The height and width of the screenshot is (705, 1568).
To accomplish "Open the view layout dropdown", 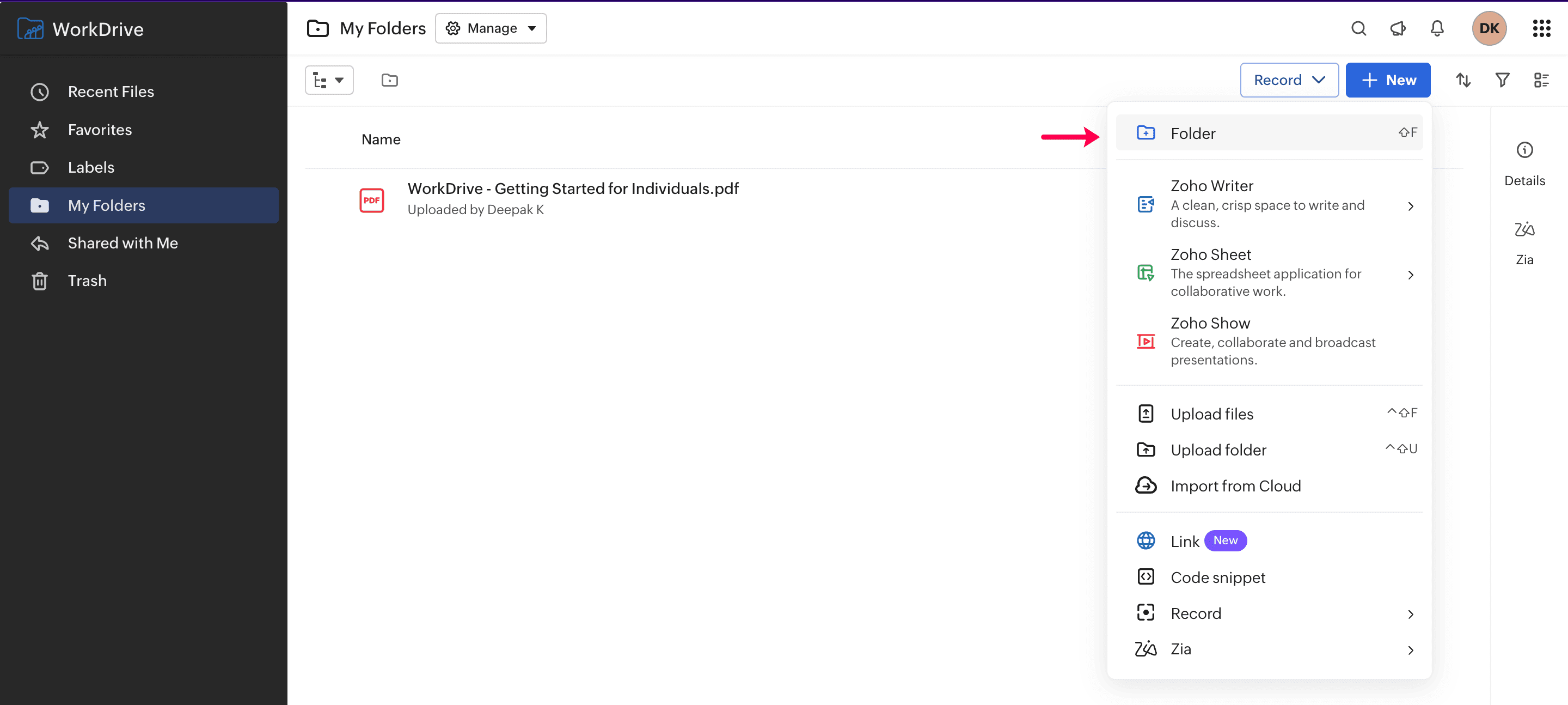I will (x=329, y=80).
